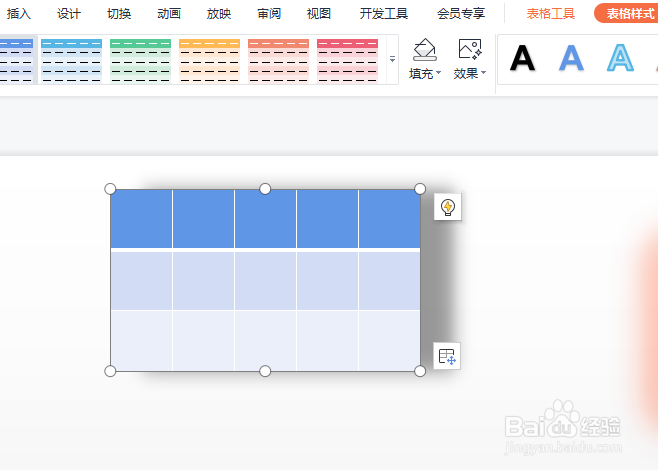The width and height of the screenshot is (658, 470).
Task: Click the table's top-left header cell
Action: click(141, 219)
